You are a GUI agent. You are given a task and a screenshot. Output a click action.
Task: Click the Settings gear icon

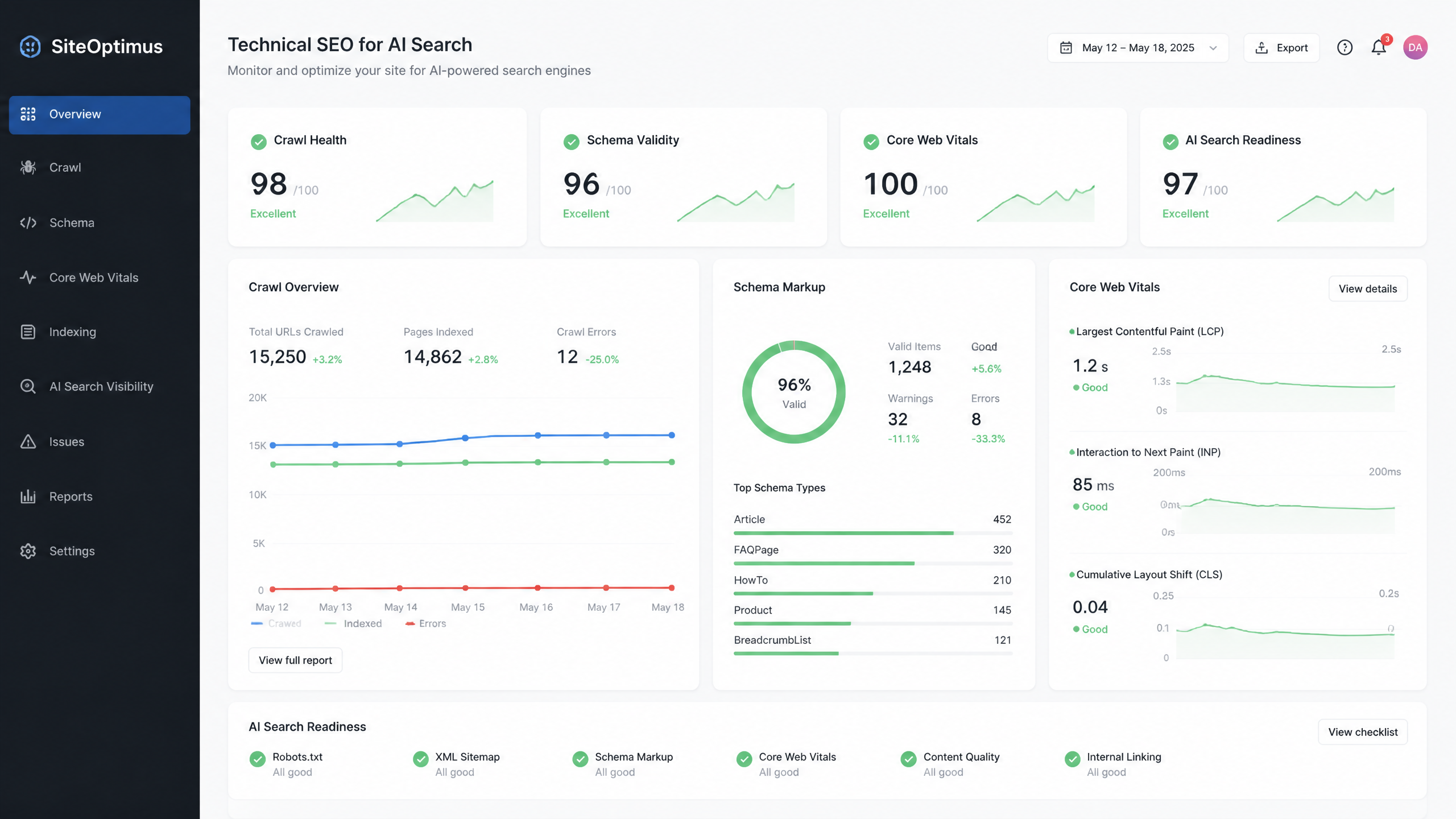tap(28, 551)
